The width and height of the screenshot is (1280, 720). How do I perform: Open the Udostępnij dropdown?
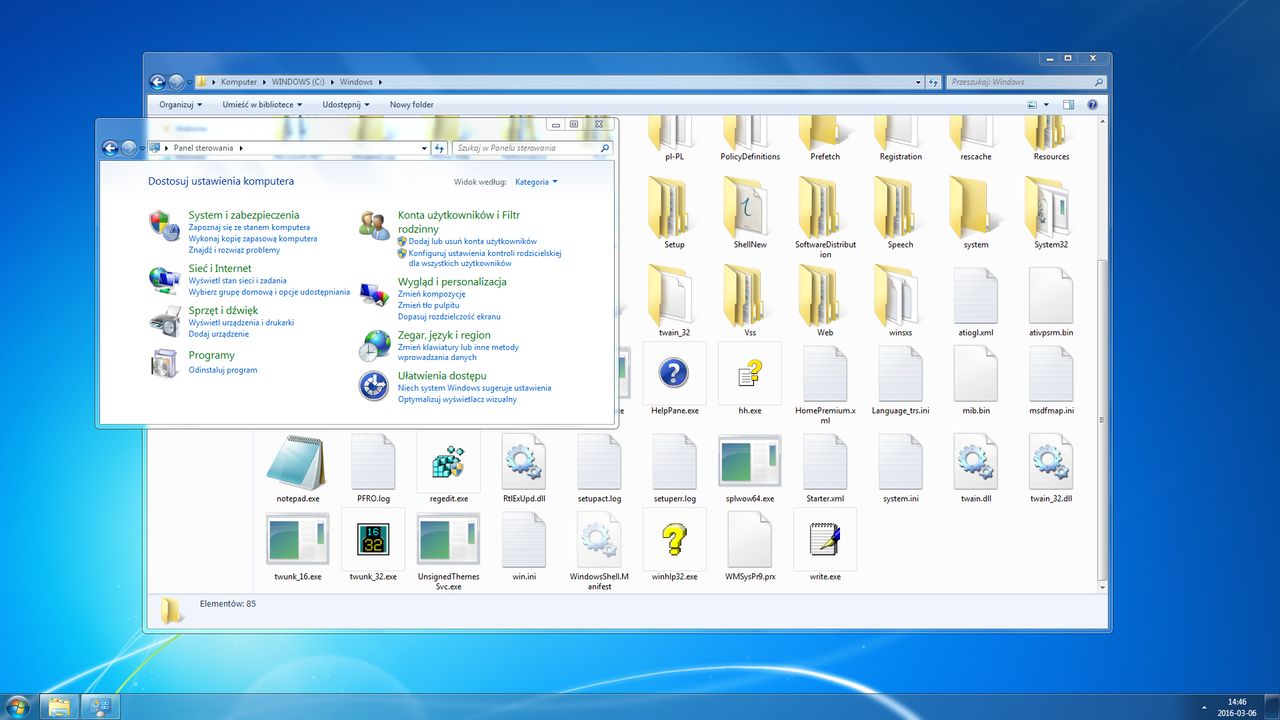[x=346, y=104]
